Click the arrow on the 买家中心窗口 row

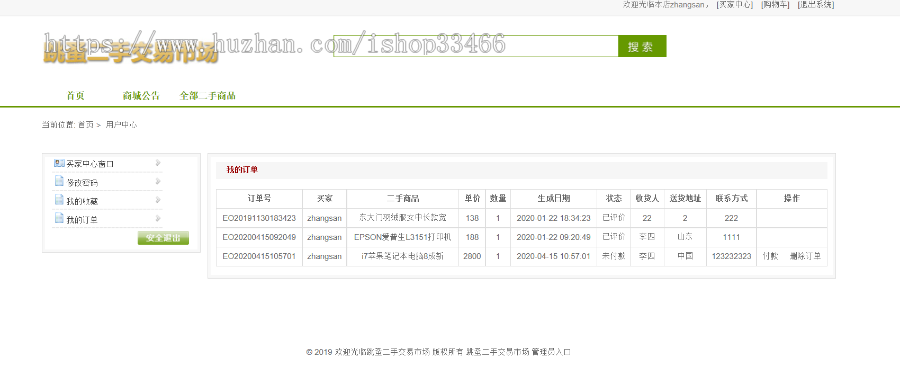158,163
